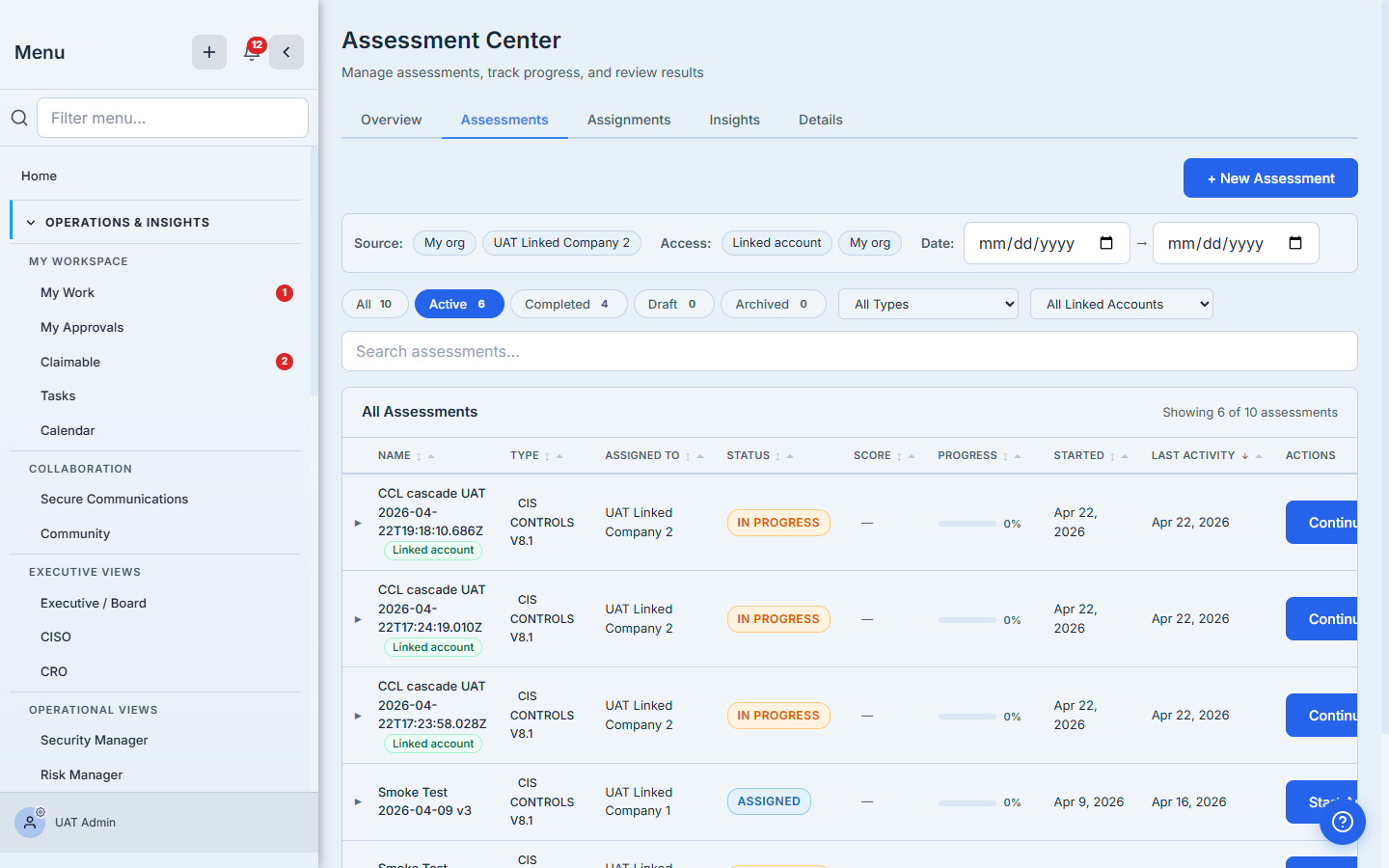Collapse the Operations & Insights section

pos(156,222)
